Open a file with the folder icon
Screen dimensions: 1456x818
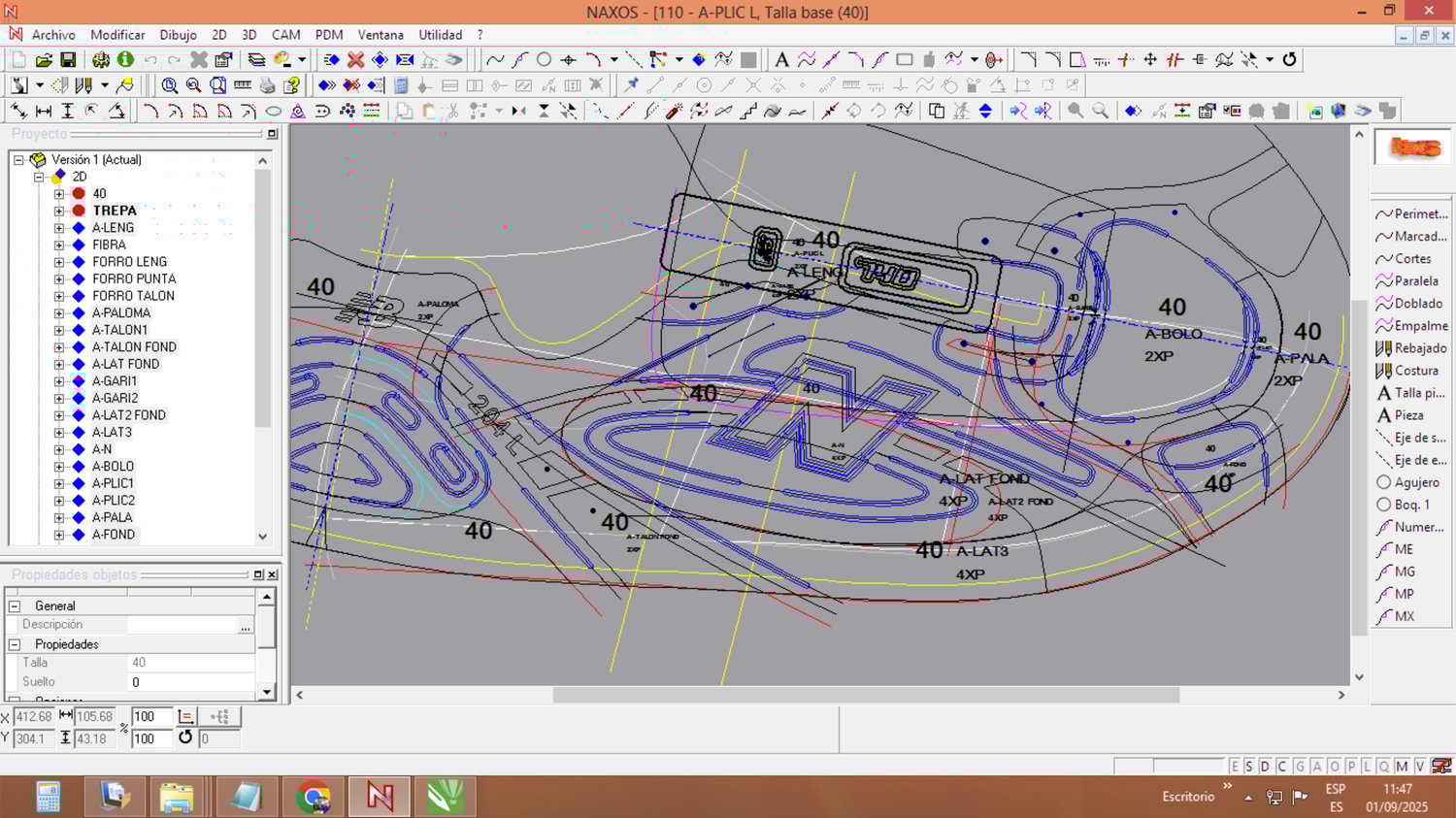click(44, 60)
